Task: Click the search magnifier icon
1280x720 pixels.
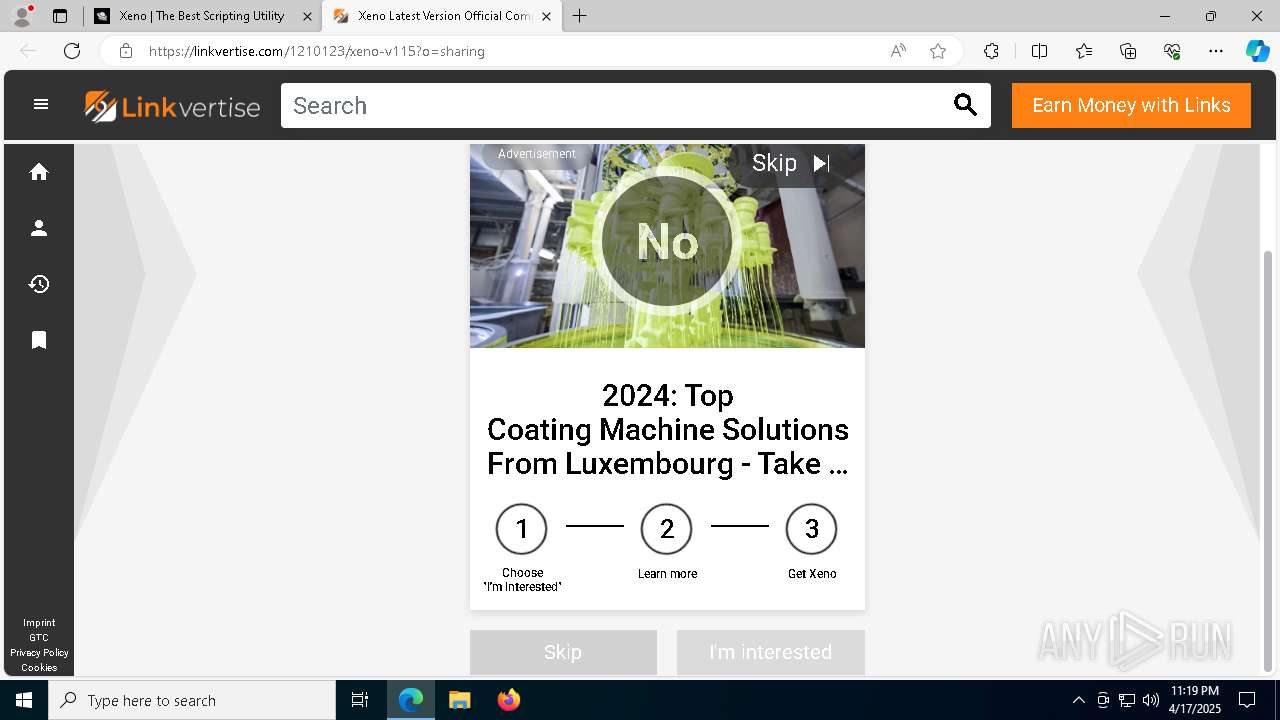Action: (x=965, y=105)
